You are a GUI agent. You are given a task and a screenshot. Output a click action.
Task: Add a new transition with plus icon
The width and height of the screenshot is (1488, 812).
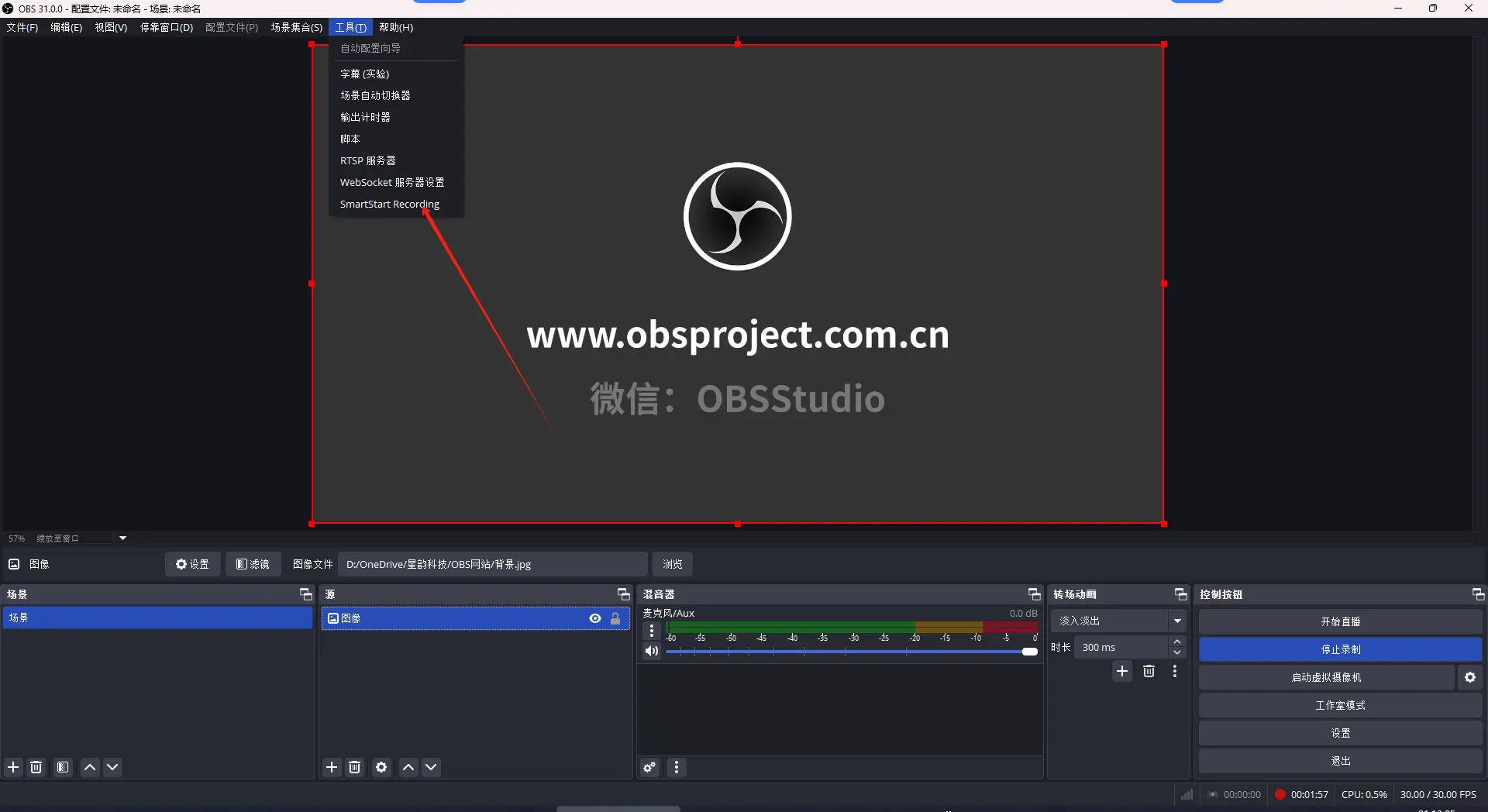[1121, 671]
